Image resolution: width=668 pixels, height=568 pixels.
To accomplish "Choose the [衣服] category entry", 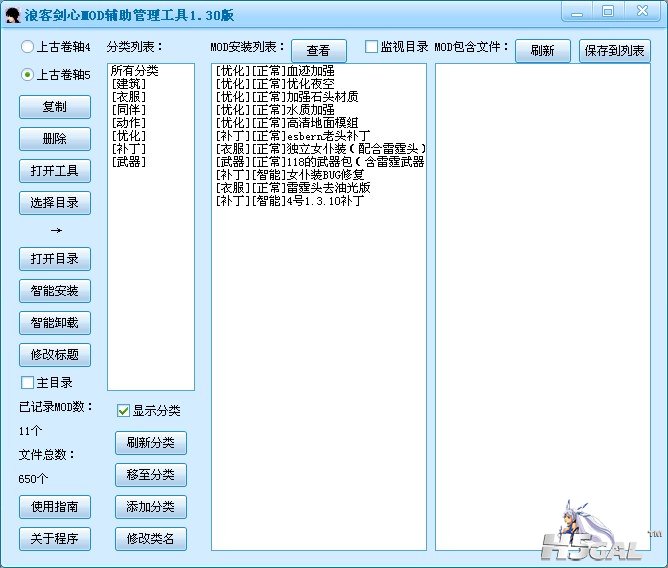I will pos(128,98).
